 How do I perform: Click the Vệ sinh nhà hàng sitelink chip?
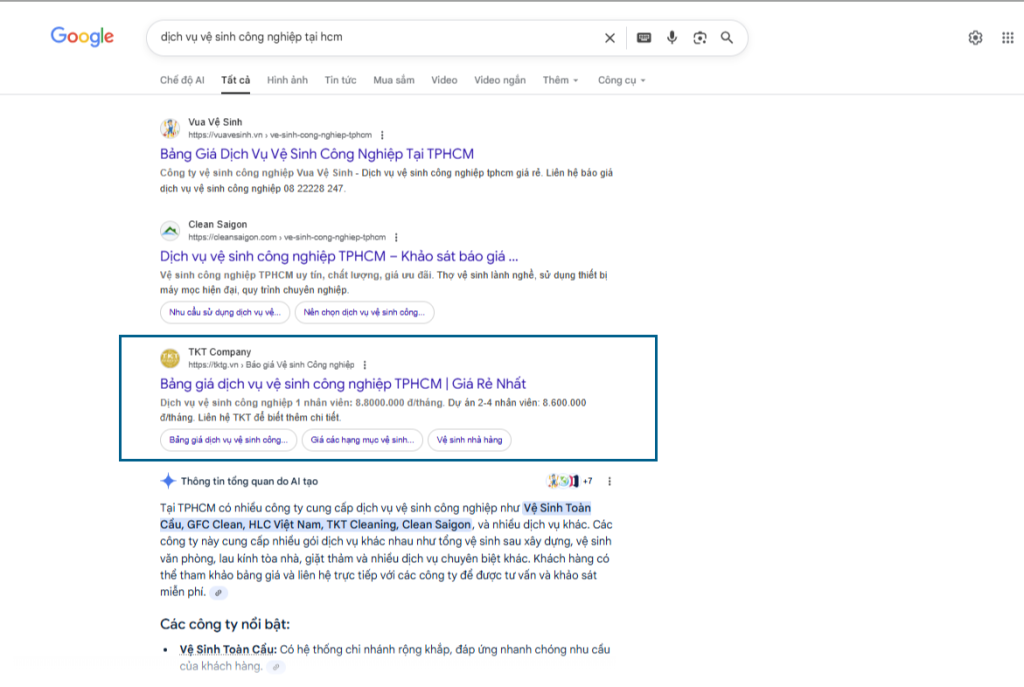(469, 440)
